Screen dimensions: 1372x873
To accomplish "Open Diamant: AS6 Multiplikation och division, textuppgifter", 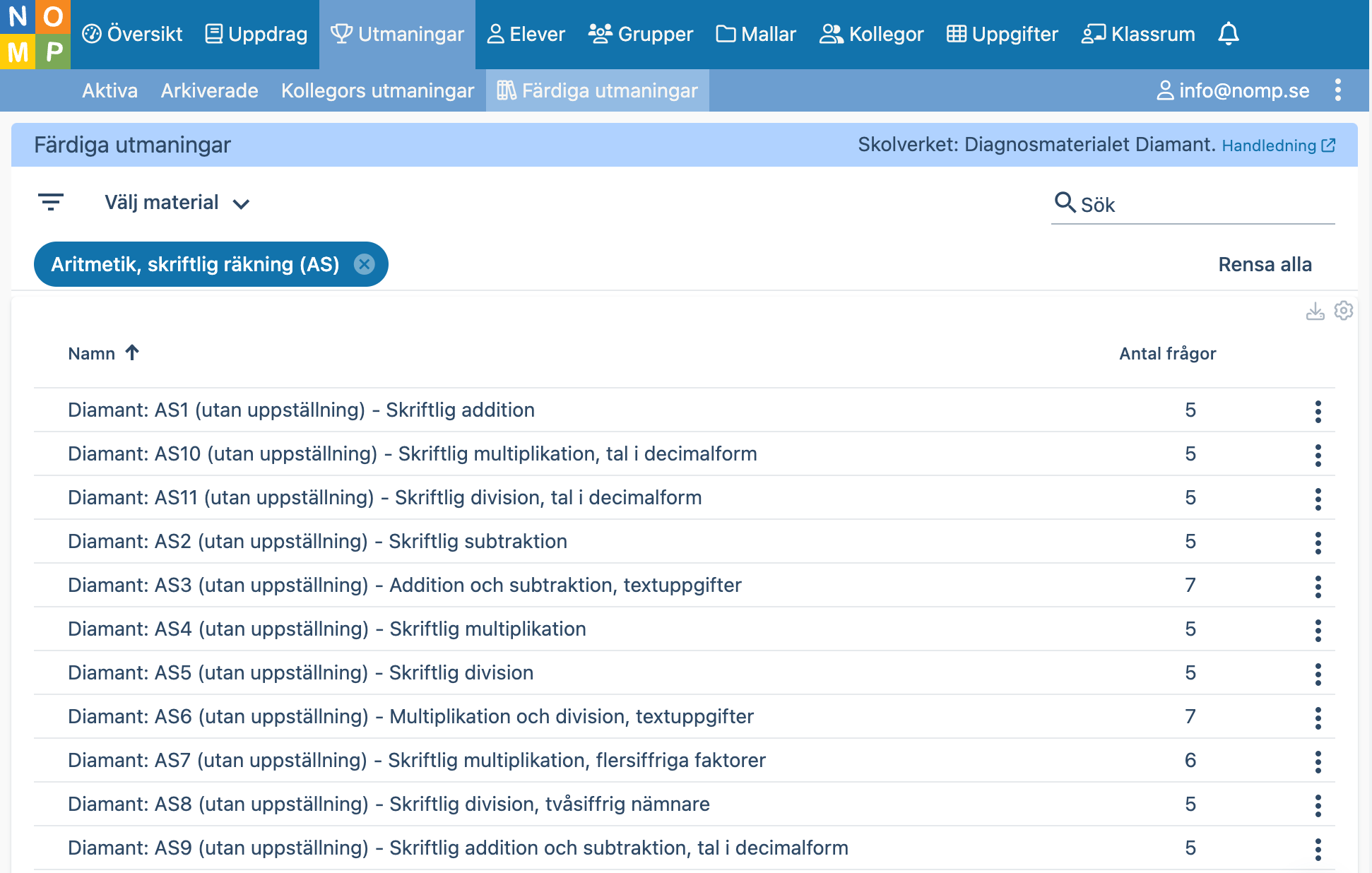I will coord(410,716).
